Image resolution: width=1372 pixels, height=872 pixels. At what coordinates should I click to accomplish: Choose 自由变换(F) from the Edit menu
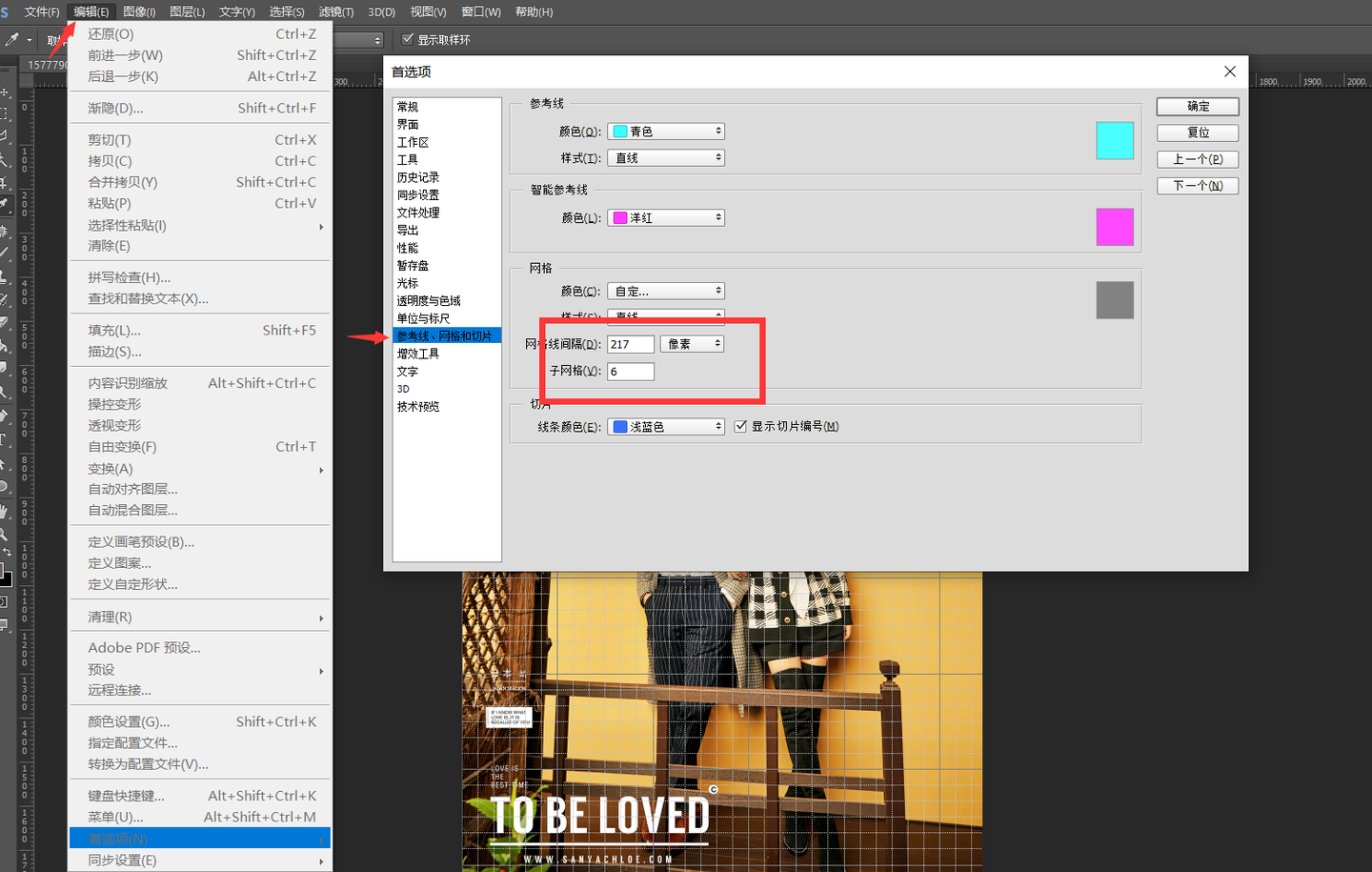click(x=200, y=447)
